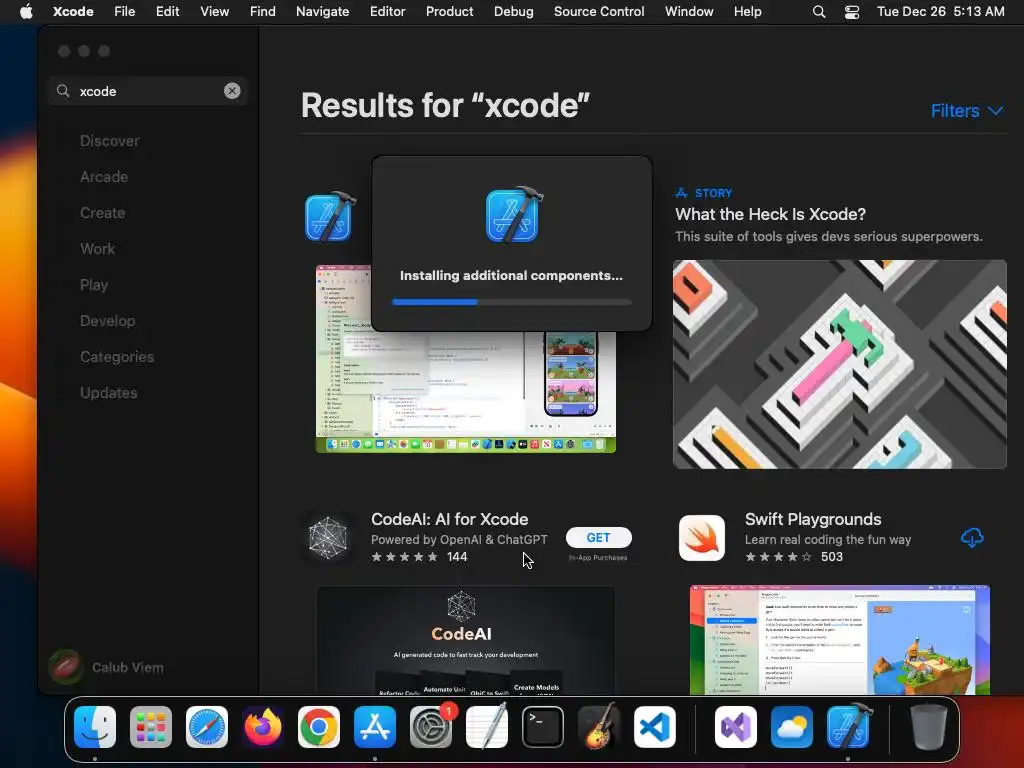This screenshot has height=768, width=1024.
Task: Open the Swift Playgrounds title
Action: [813, 519]
